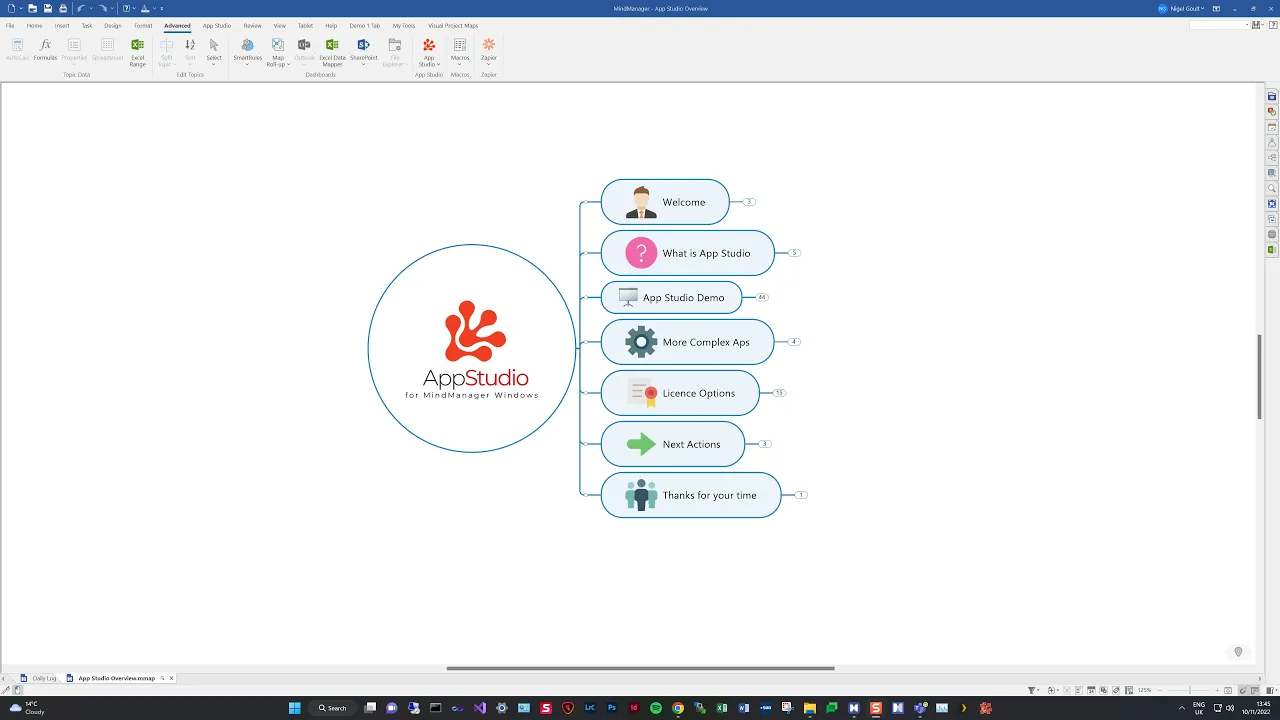The width and height of the screenshot is (1280, 720).
Task: Expand the More Complex Aps subtopics
Action: click(794, 342)
